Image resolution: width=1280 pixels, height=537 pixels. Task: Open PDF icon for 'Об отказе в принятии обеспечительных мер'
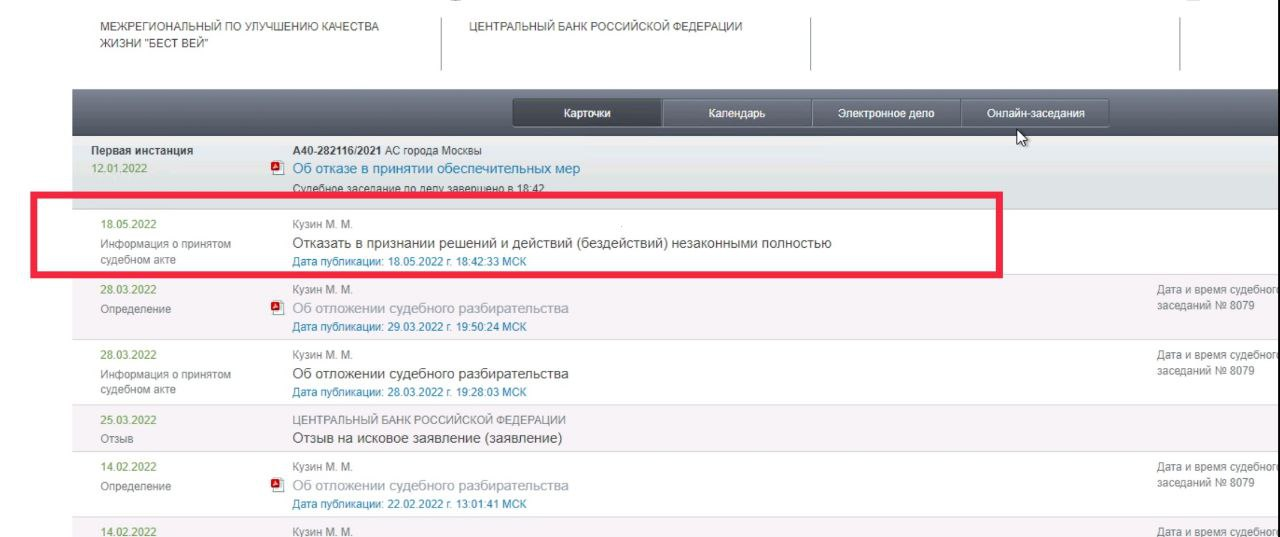pos(277,168)
